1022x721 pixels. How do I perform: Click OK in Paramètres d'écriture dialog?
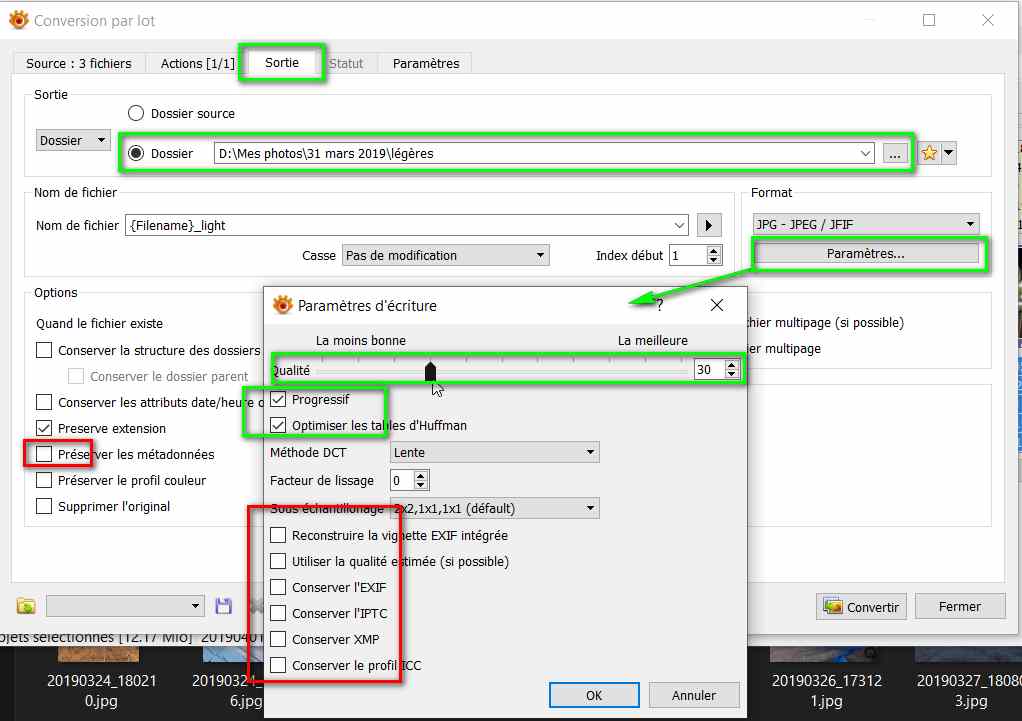pos(594,695)
